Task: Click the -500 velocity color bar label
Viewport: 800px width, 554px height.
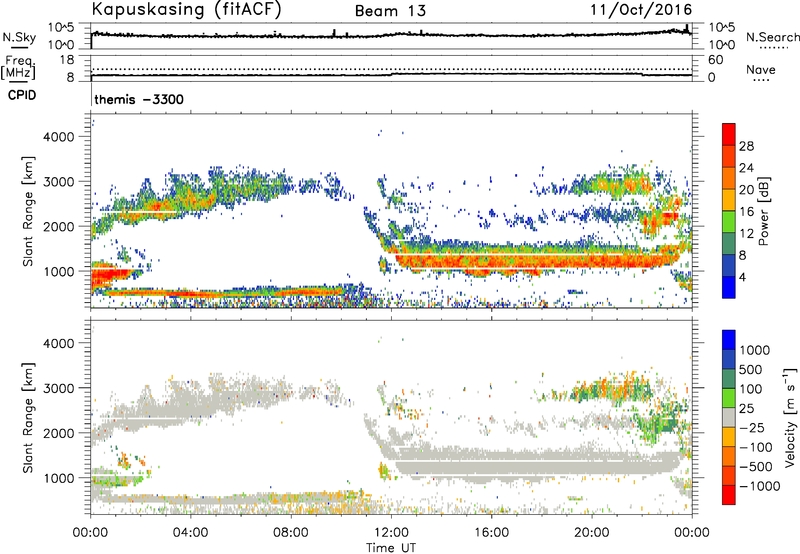Action: pos(755,467)
